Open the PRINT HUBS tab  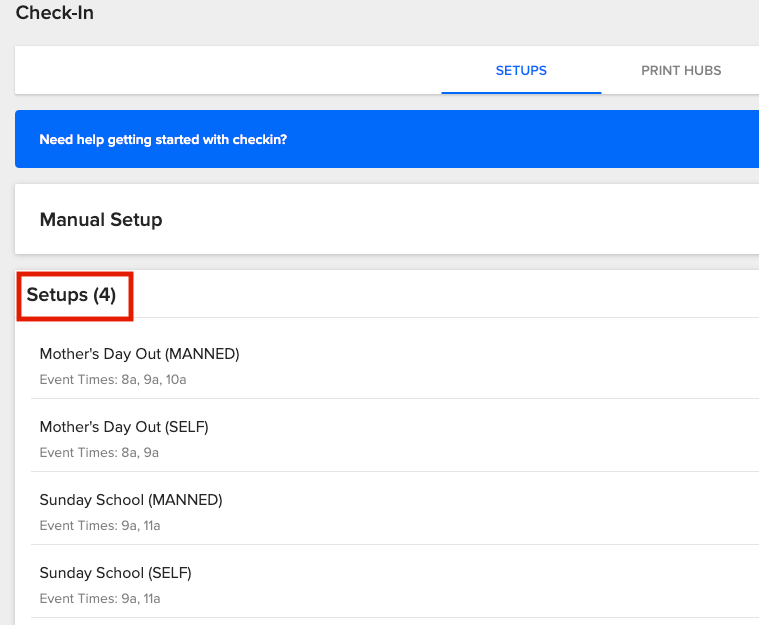(x=681, y=71)
